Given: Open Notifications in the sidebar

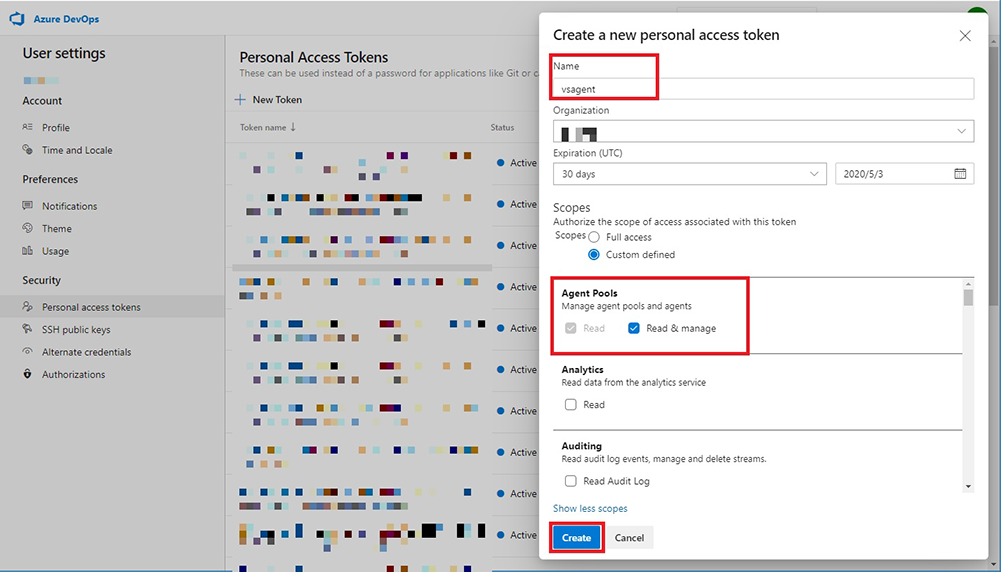Looking at the screenshot, I should tap(70, 206).
